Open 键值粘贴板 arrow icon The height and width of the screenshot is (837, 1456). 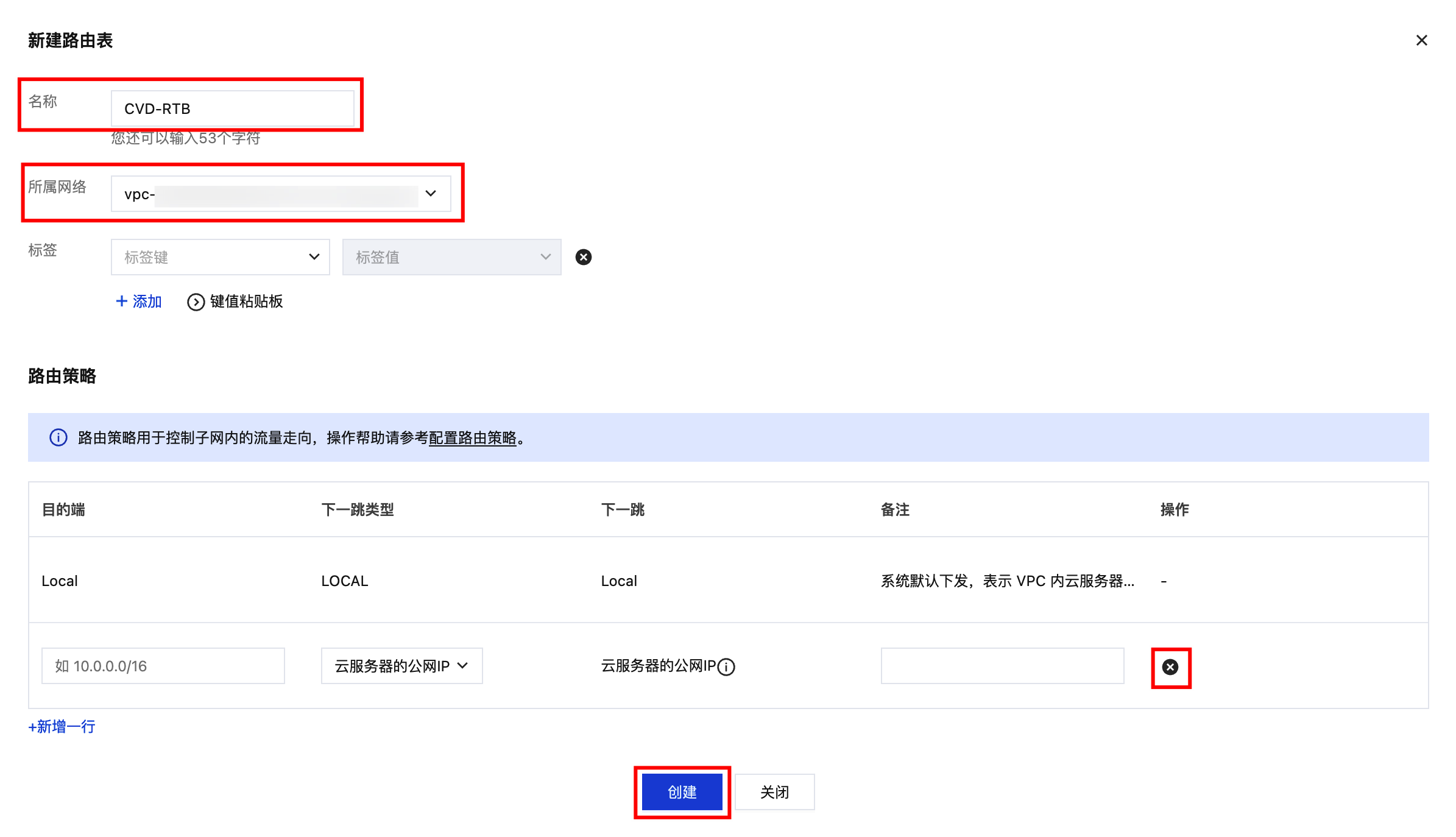[x=196, y=302]
